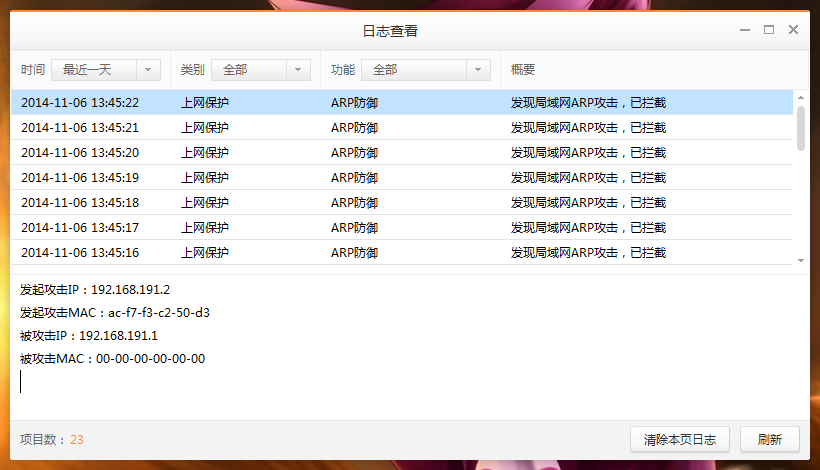Screen dimensions: 820x470
Task: Choose the log row timed 13:45:19
Action: pos(400,177)
